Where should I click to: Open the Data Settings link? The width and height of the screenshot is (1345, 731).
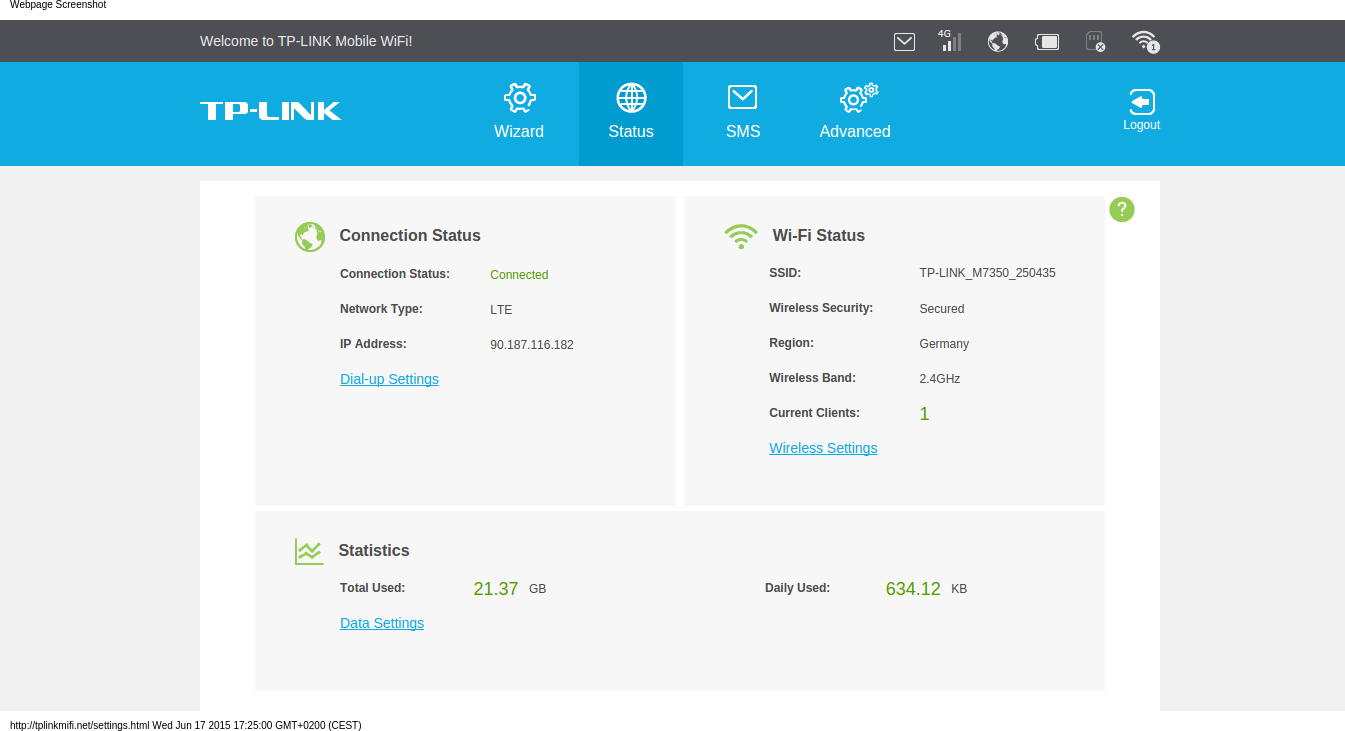[x=382, y=623]
